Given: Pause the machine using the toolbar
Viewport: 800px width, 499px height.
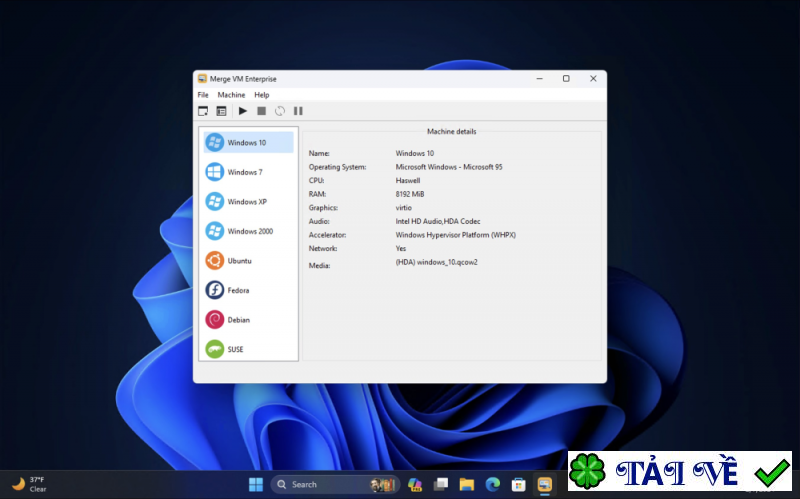Looking at the screenshot, I should pos(298,111).
